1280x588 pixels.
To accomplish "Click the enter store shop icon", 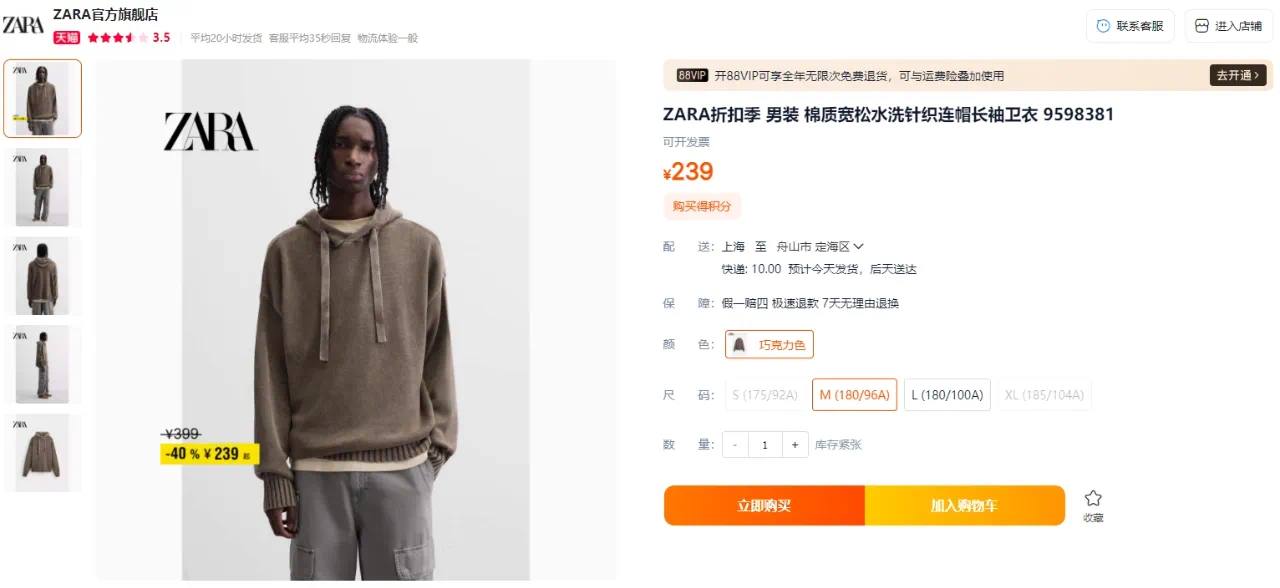I will pyautogui.click(x=1201, y=26).
